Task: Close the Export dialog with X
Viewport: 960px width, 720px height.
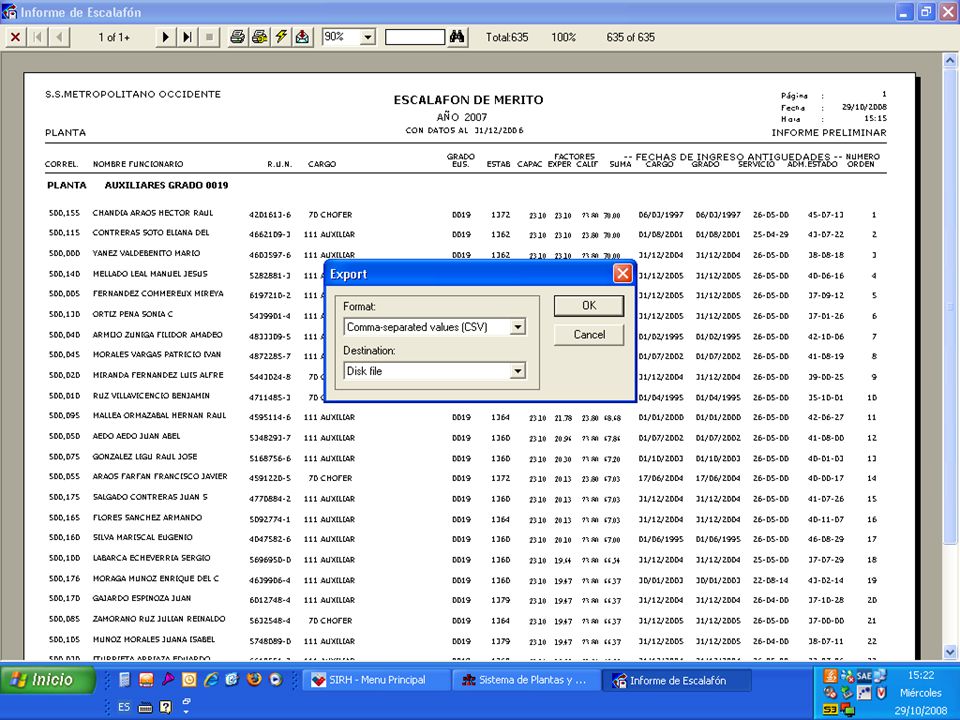Action: tap(622, 274)
